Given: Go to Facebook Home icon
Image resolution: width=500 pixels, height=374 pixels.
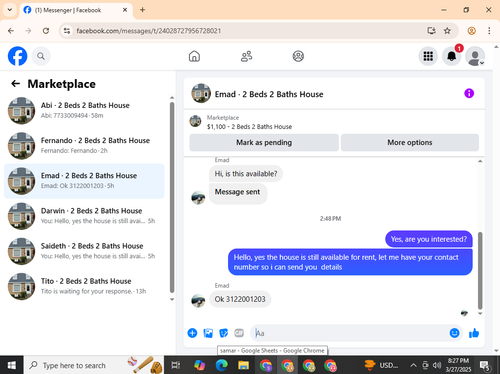Looking at the screenshot, I should pyautogui.click(x=194, y=56).
